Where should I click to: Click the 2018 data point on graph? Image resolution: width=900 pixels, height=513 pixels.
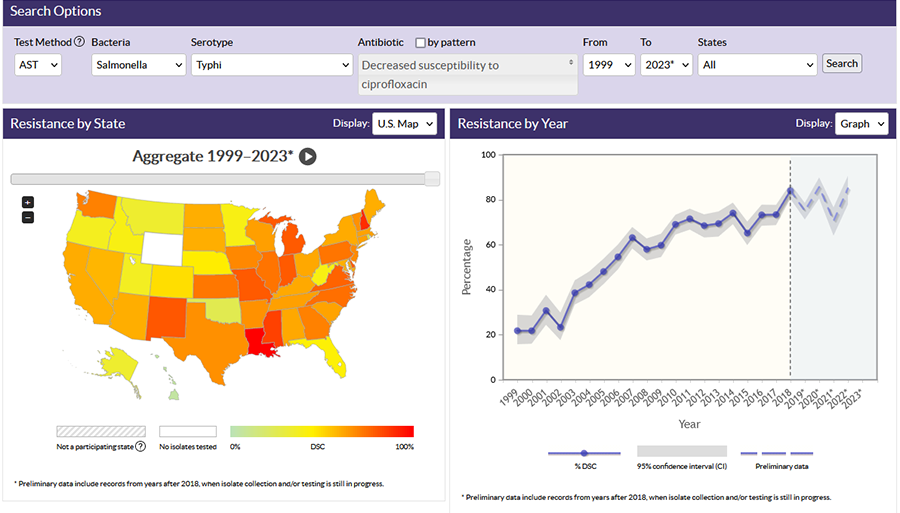[790, 191]
